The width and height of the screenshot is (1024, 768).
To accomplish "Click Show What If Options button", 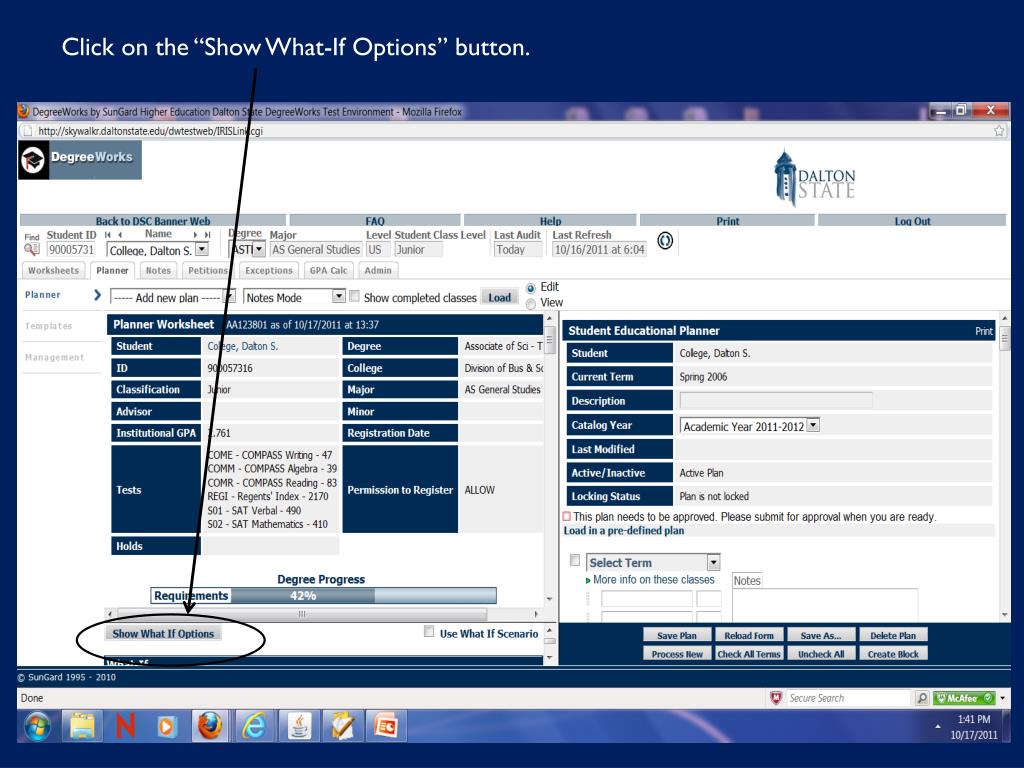I will pos(163,633).
